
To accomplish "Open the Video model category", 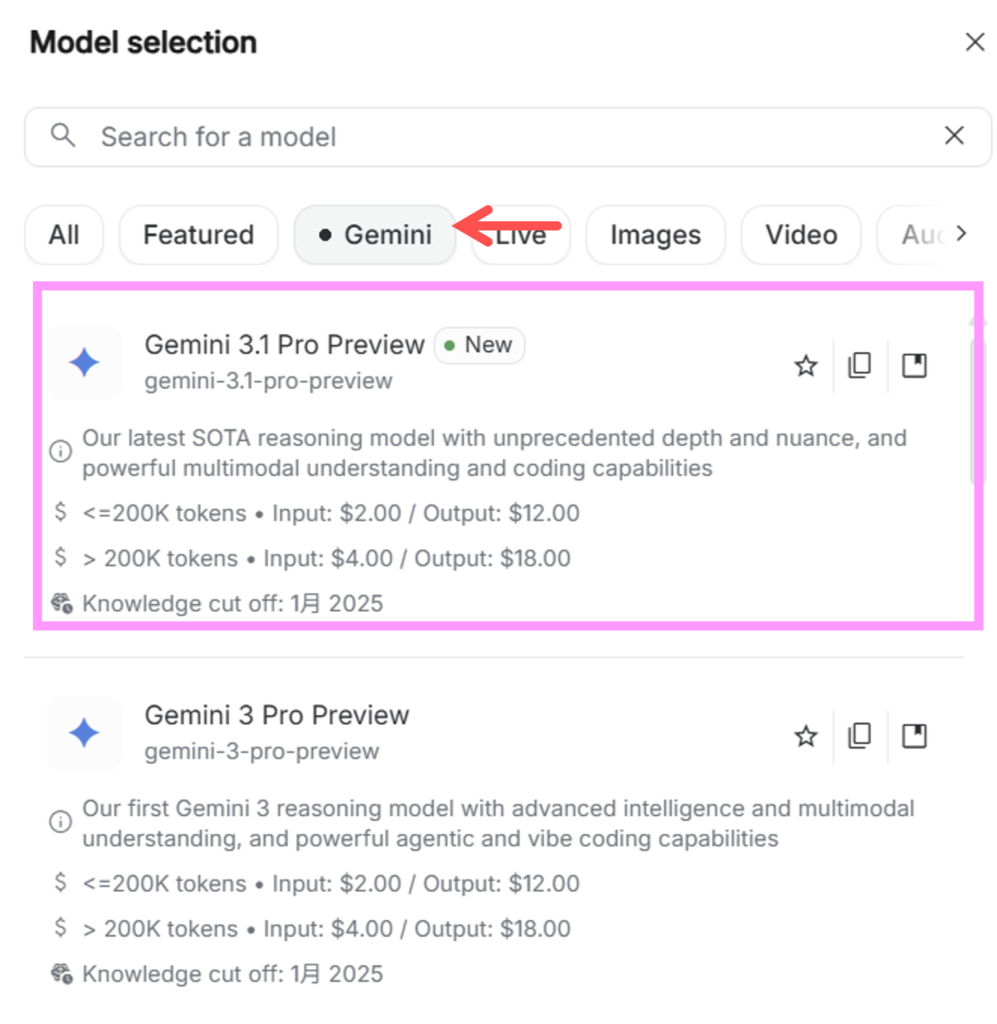I will coord(800,235).
